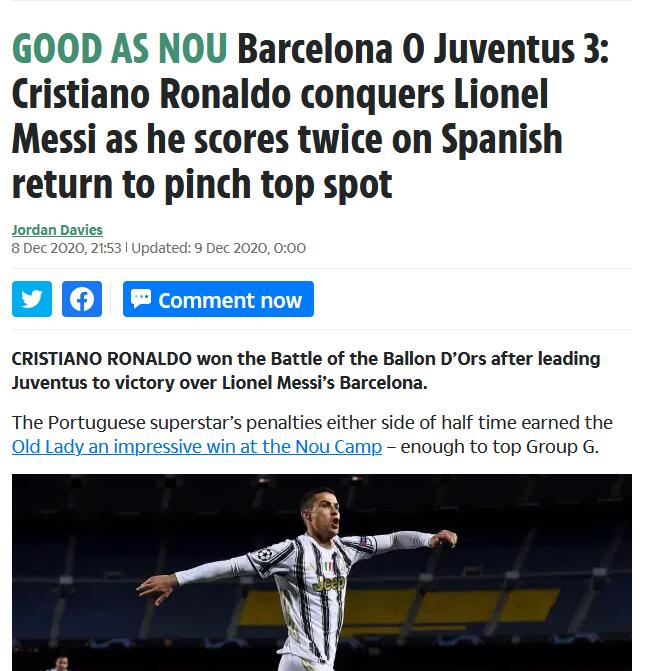Image resolution: width=647 pixels, height=671 pixels.
Task: Click the "8 Dec 2020, 21:53" publish date
Action: point(66,247)
